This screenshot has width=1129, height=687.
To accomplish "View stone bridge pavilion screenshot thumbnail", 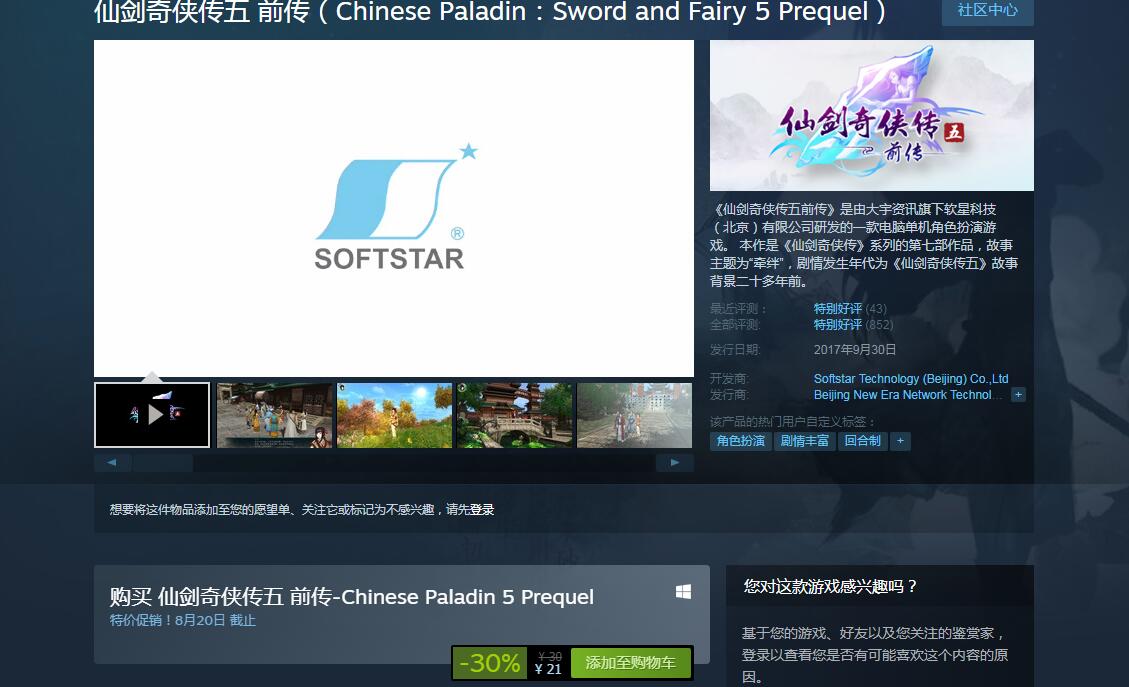I will [x=514, y=414].
